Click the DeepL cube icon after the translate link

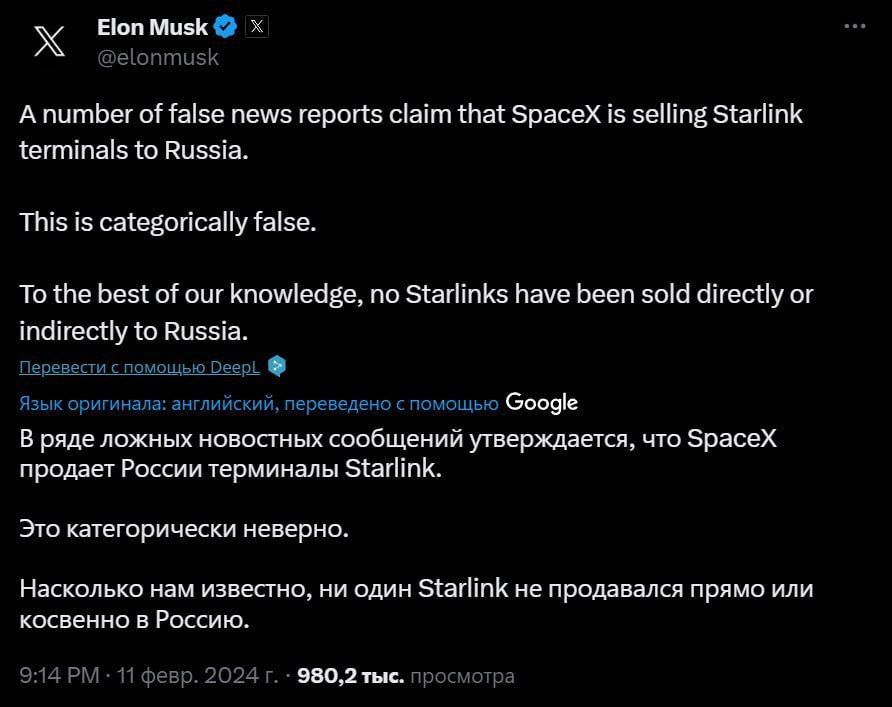(275, 366)
